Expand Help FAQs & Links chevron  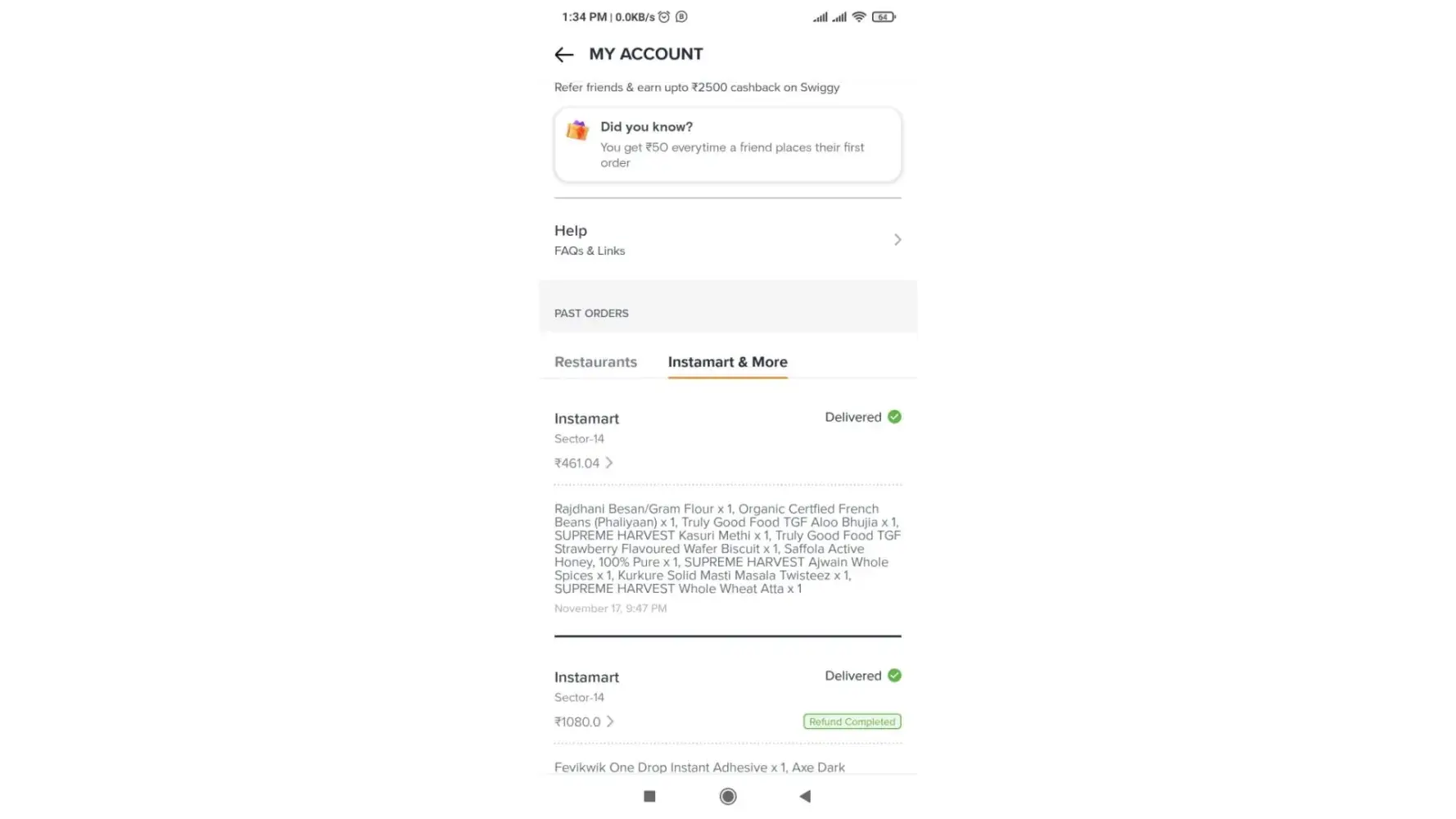click(x=898, y=240)
